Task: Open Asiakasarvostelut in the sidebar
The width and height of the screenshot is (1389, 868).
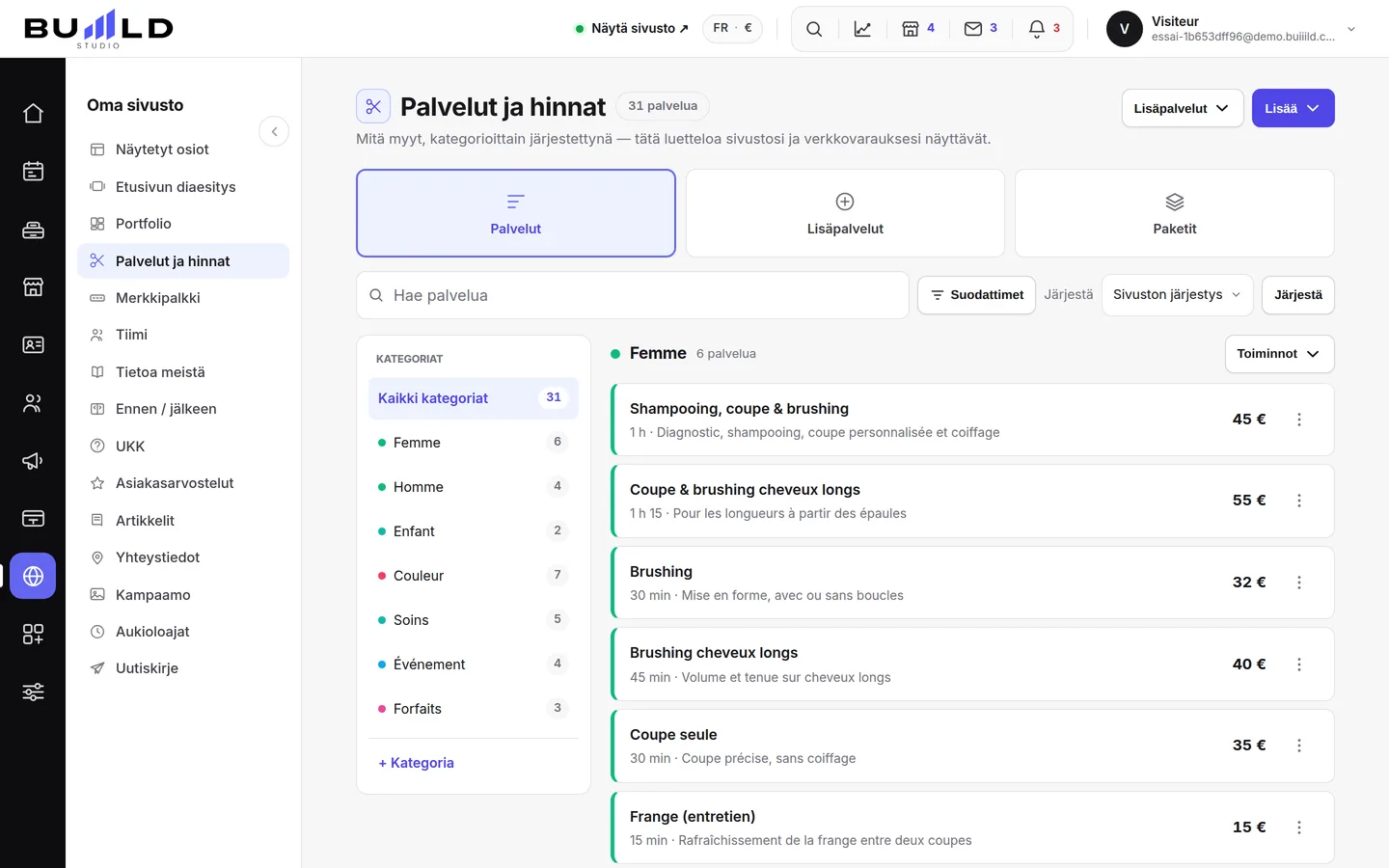Action: click(x=183, y=483)
